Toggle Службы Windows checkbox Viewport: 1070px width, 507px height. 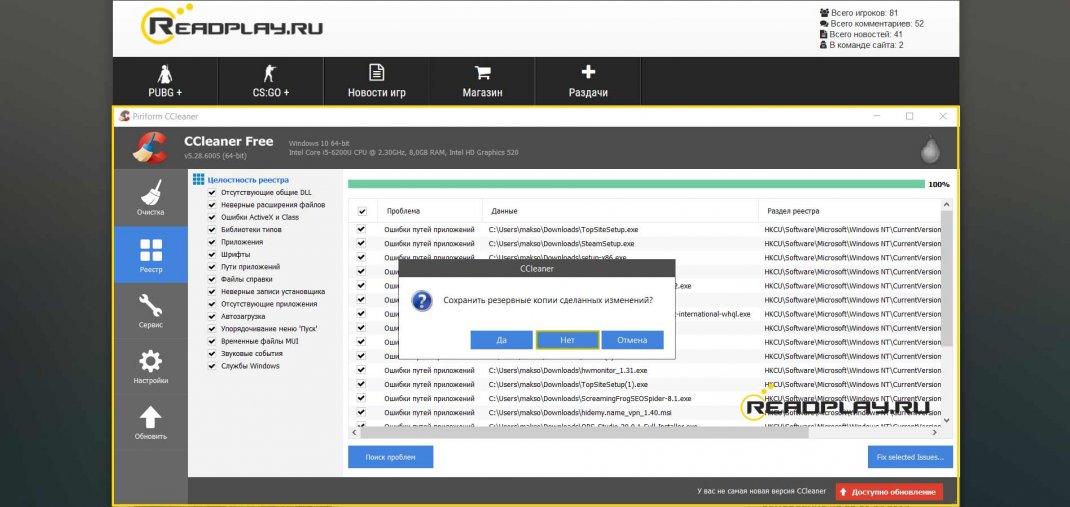[x=212, y=366]
